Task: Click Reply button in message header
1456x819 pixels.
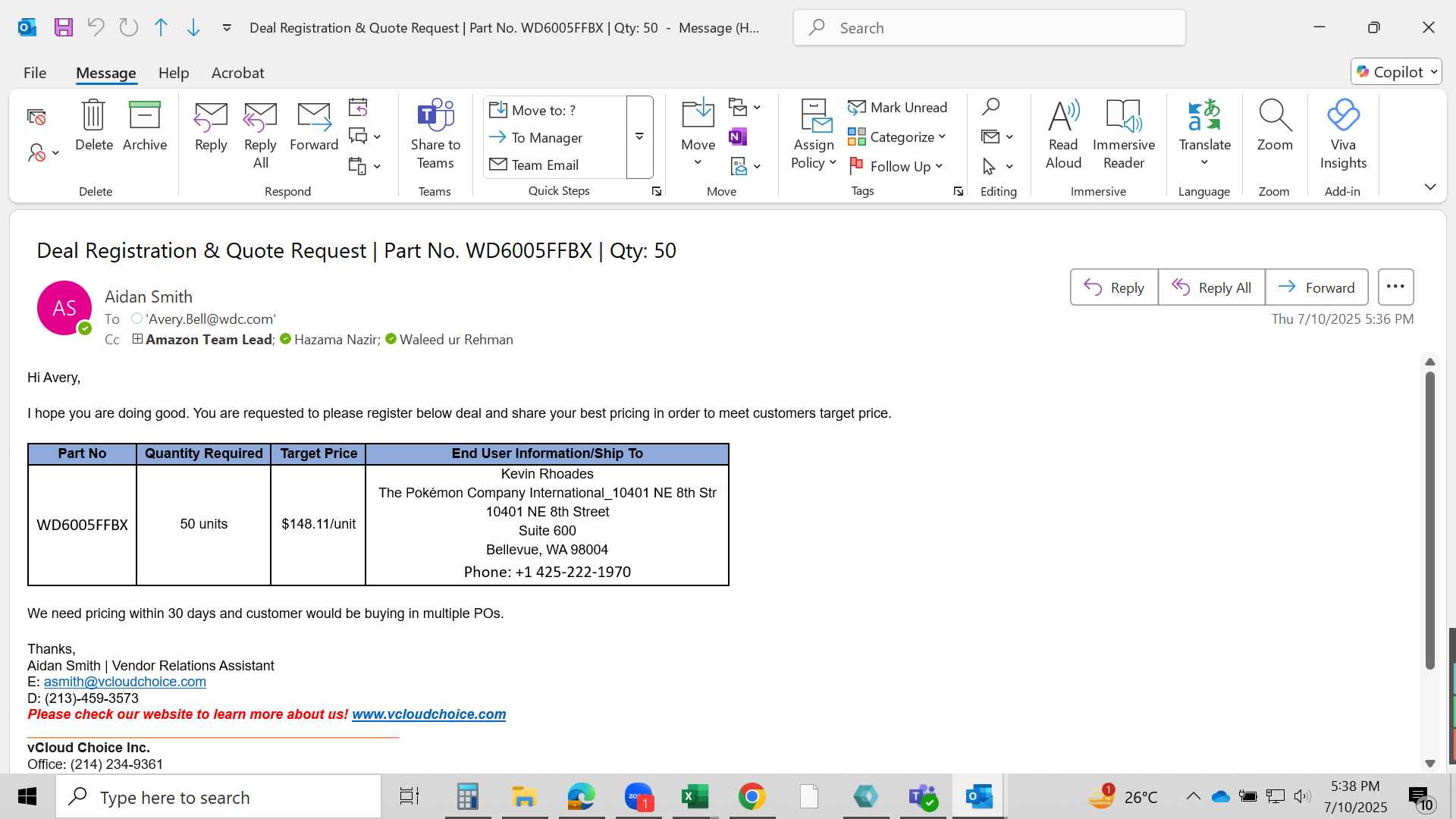Action: [x=1114, y=287]
